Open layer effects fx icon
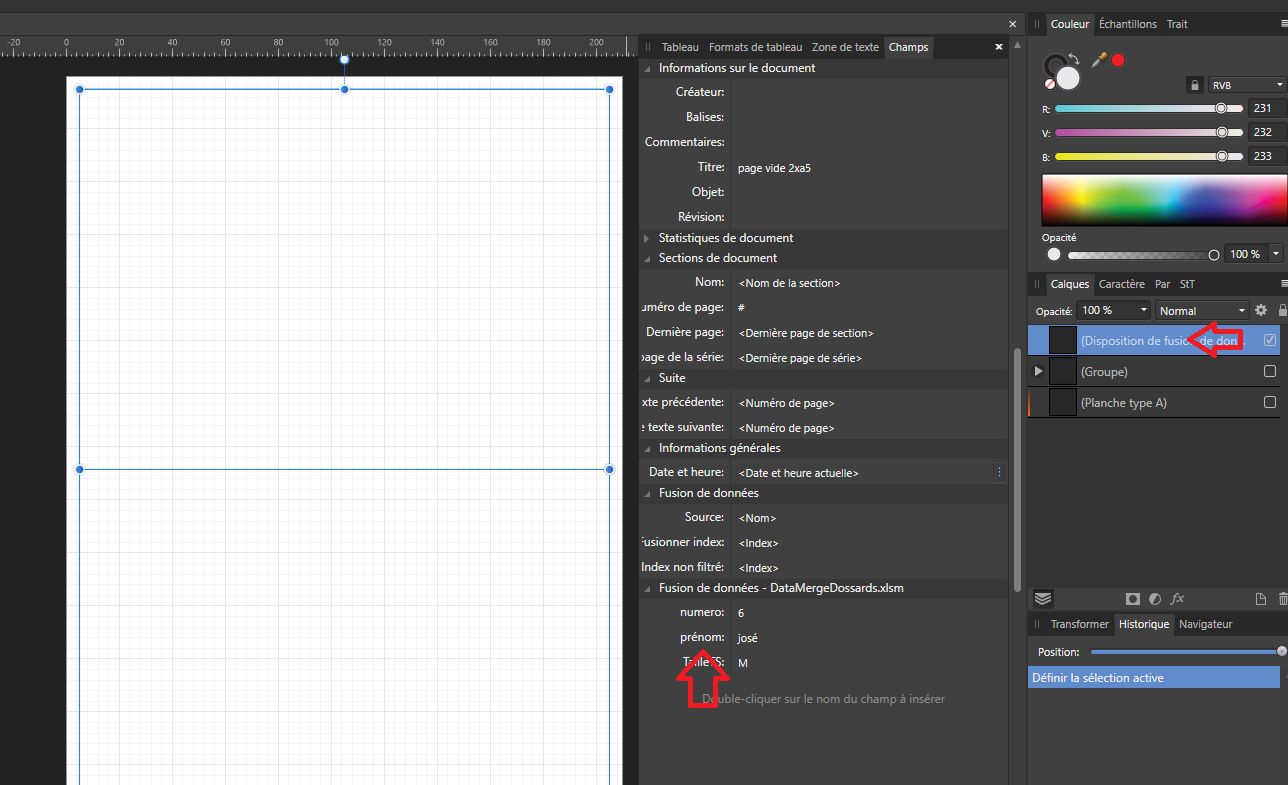The image size is (1288, 785). 1177,599
